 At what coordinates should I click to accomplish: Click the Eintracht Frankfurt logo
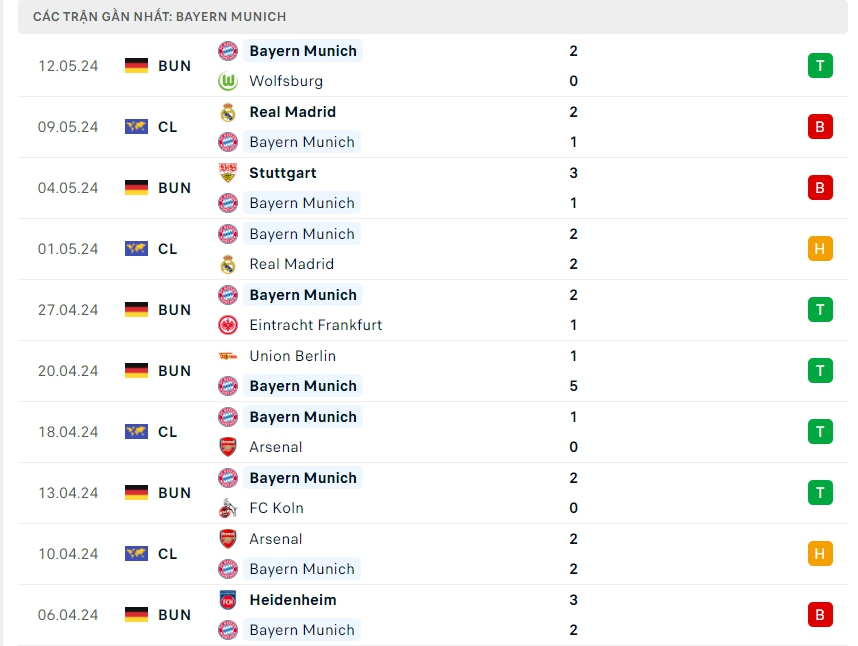coord(228,325)
